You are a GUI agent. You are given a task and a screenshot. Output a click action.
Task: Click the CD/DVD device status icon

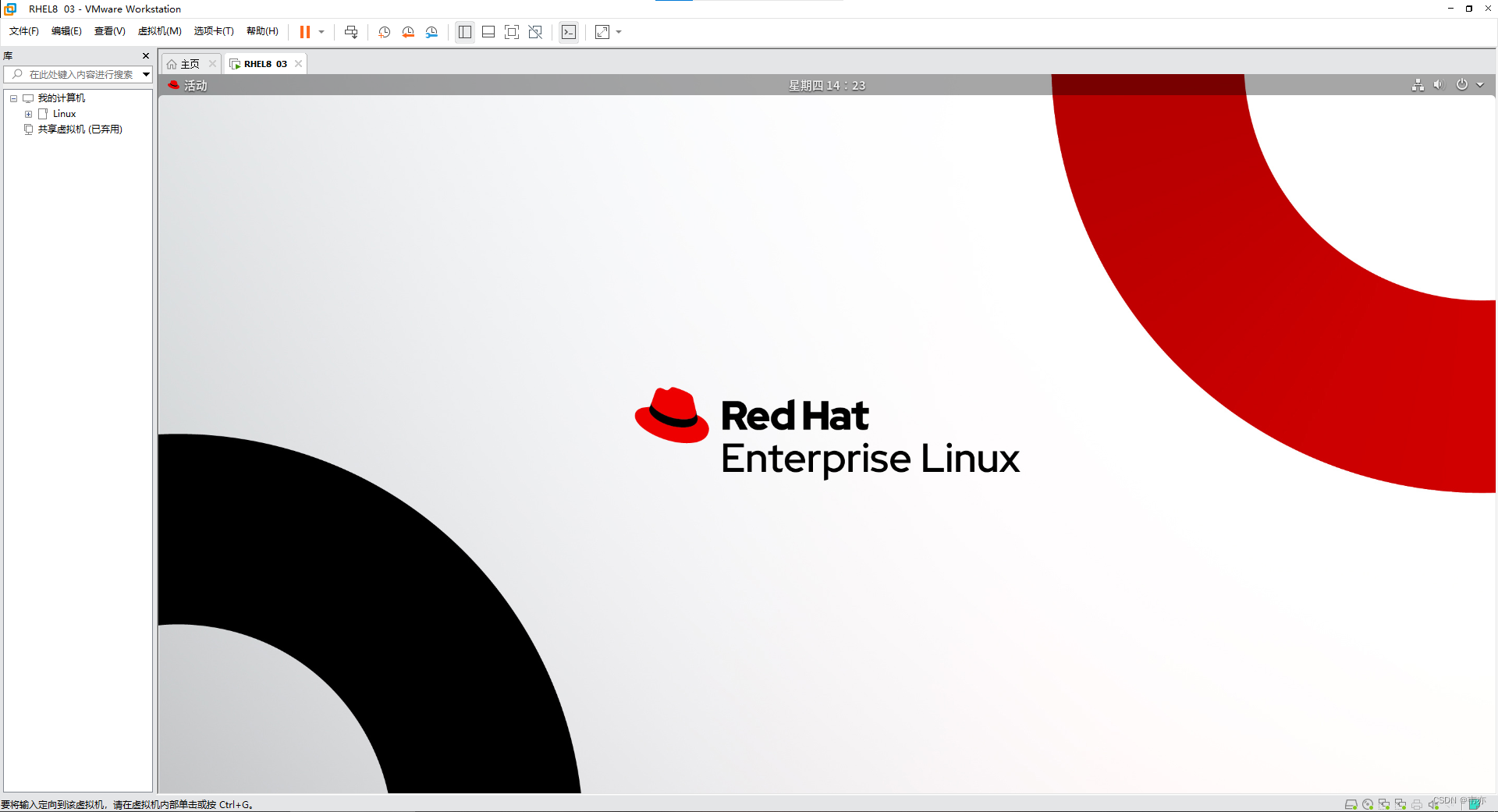1367,803
